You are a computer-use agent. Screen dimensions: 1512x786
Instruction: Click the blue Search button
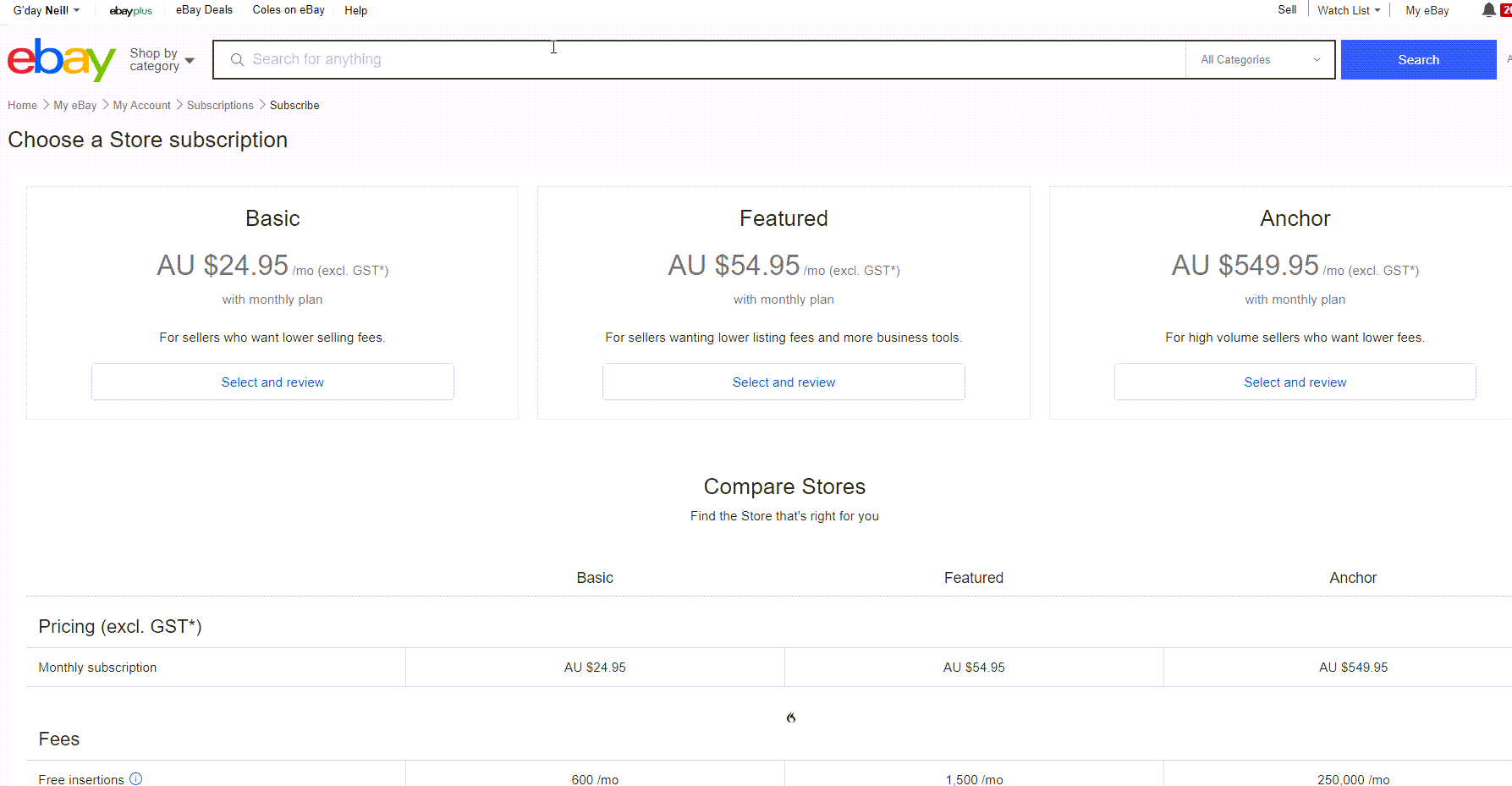pyautogui.click(x=1418, y=59)
